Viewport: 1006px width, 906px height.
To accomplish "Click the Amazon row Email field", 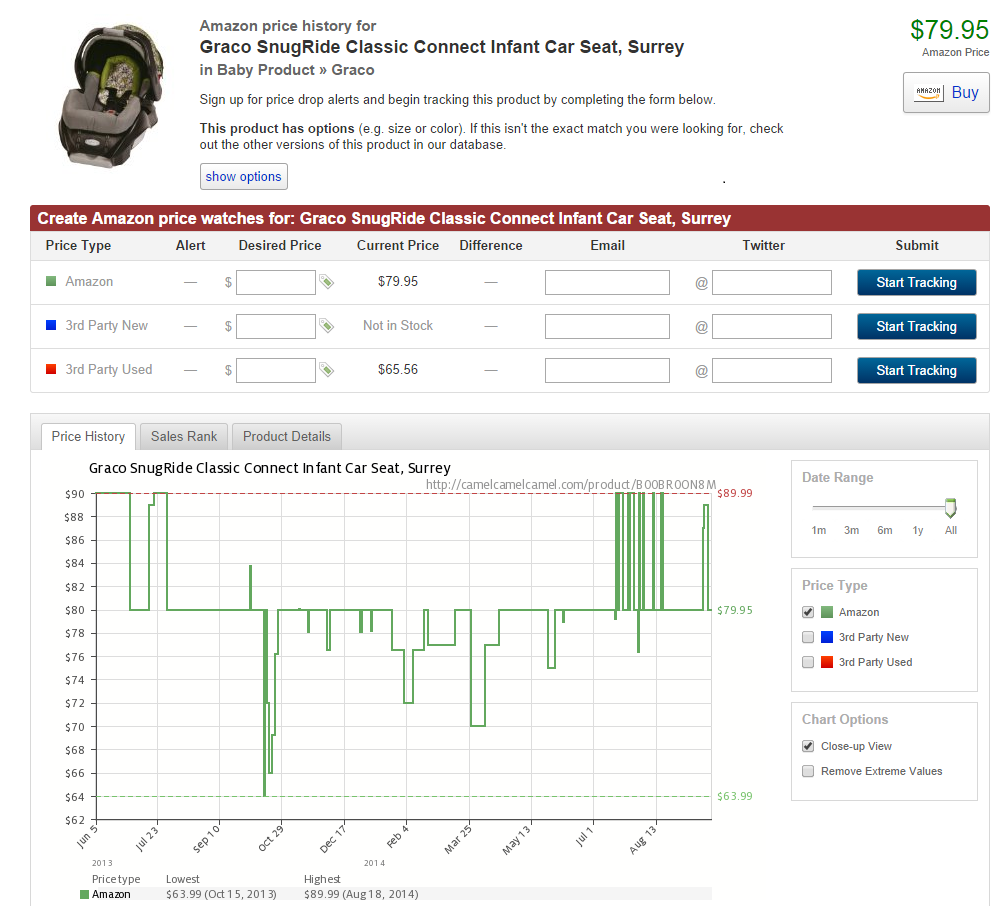I will (608, 282).
